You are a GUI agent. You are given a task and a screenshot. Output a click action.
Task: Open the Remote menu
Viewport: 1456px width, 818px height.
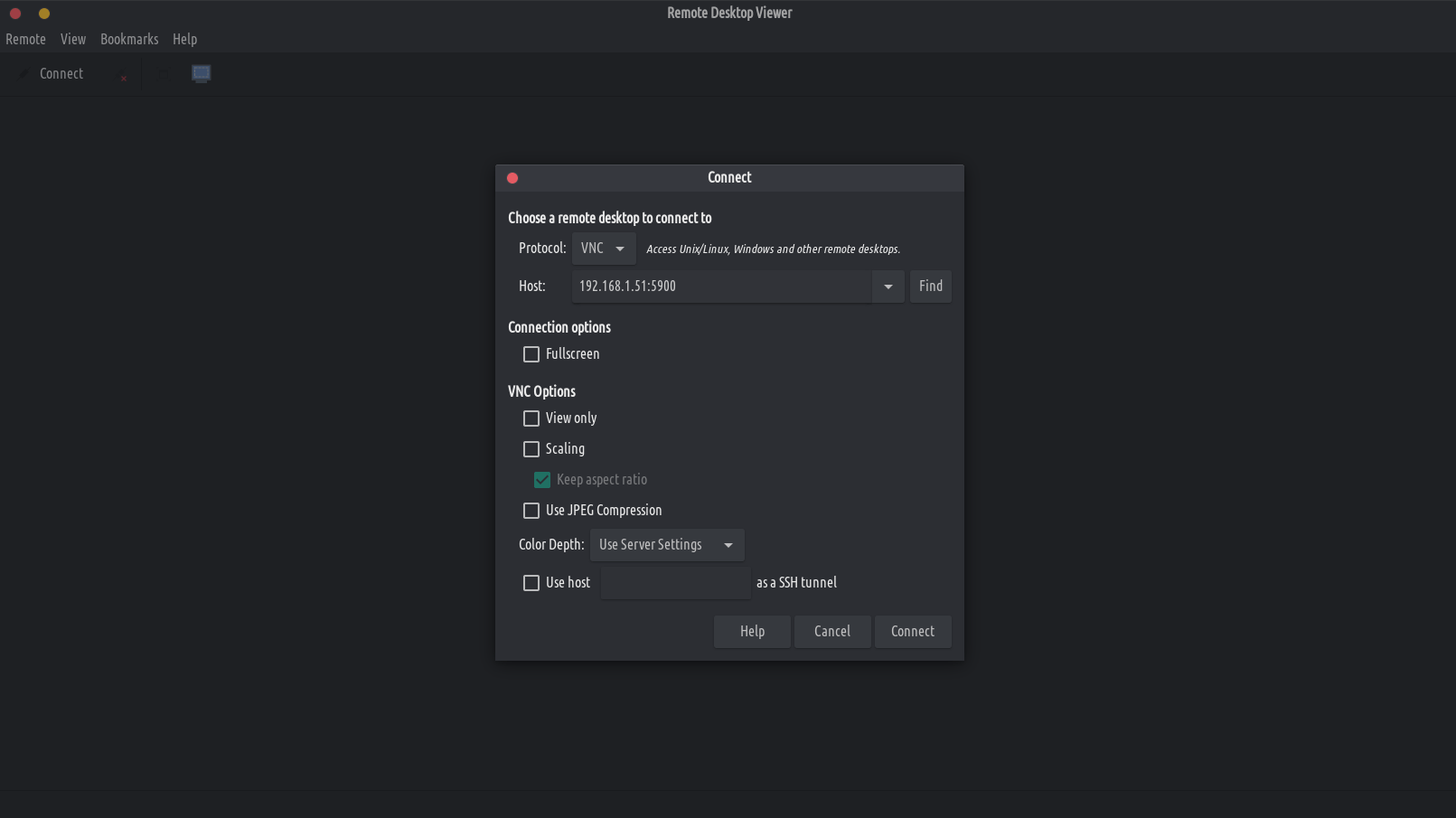point(25,40)
